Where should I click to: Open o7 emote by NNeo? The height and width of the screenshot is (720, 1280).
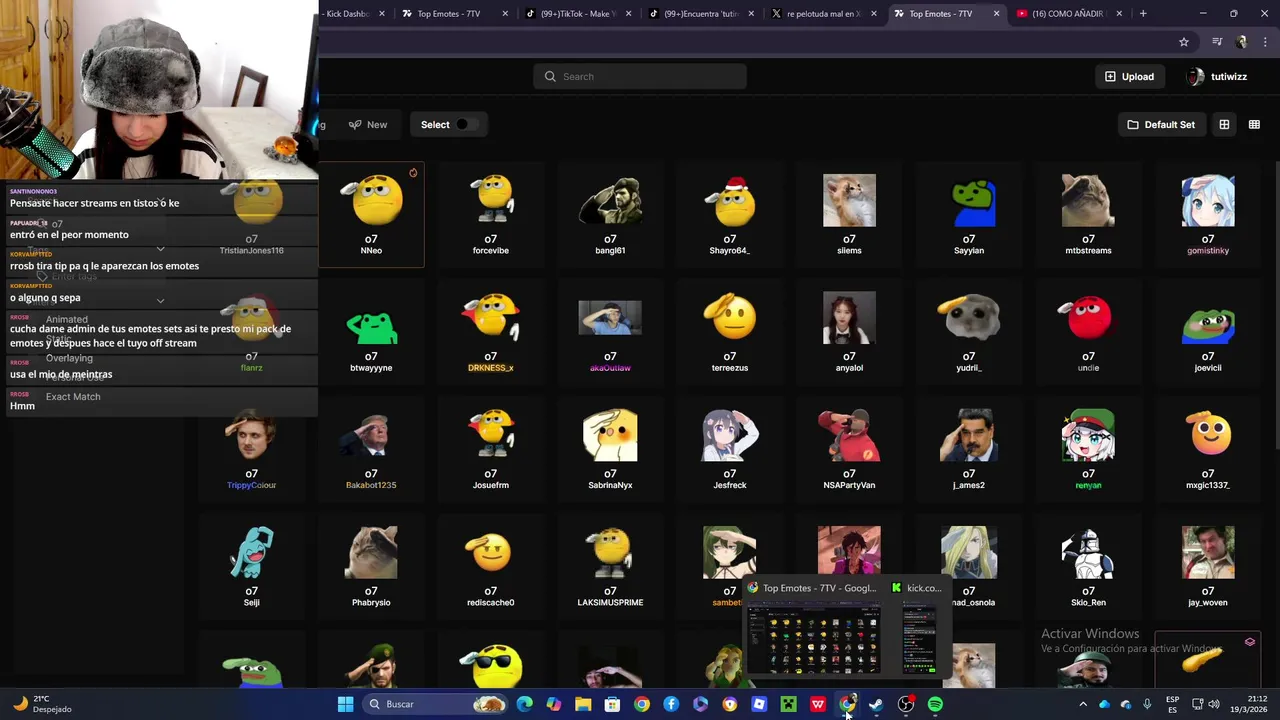(371, 215)
